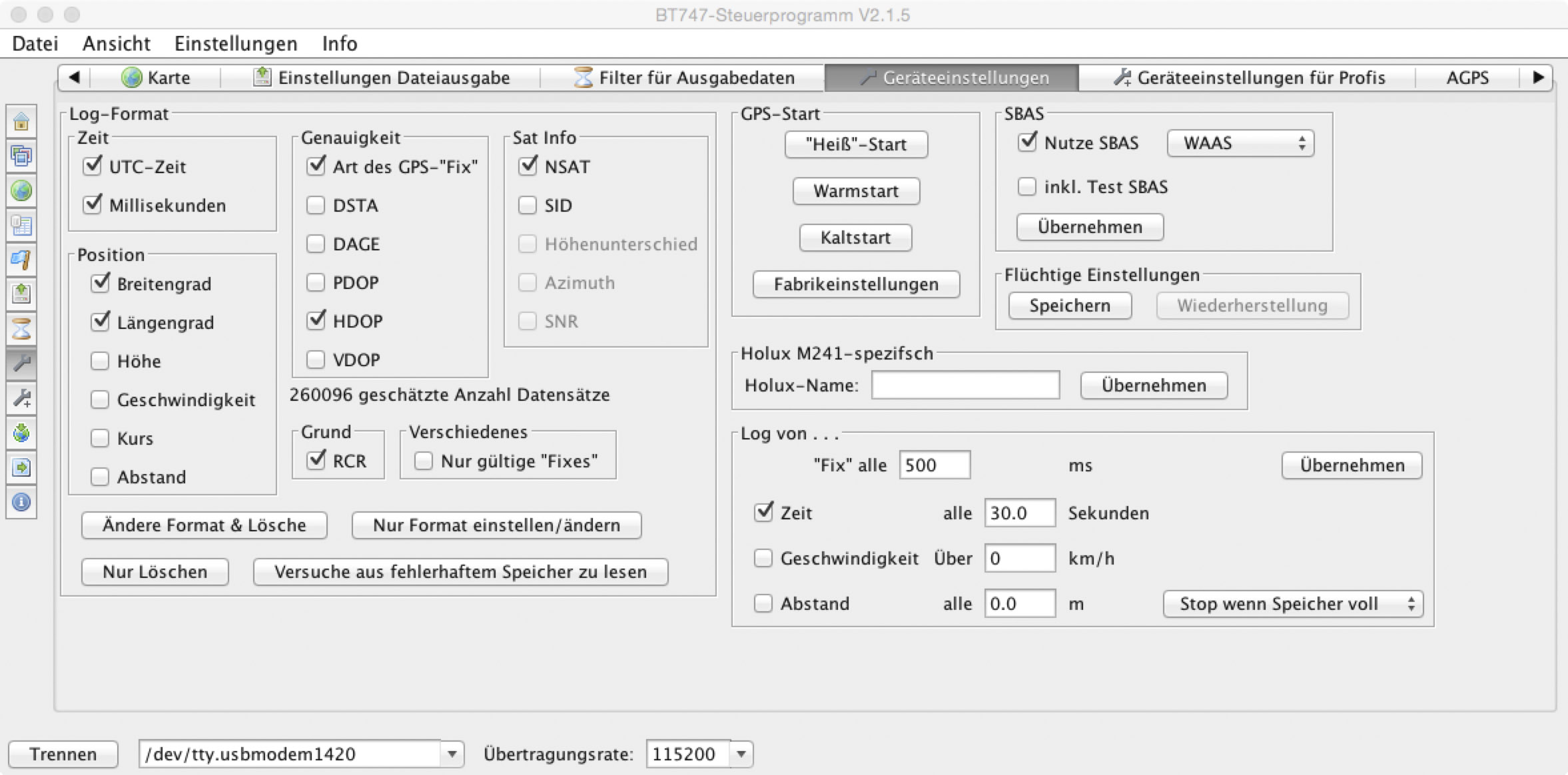Click the globe map sidebar icon
This screenshot has width=1568, height=775.
point(21,191)
